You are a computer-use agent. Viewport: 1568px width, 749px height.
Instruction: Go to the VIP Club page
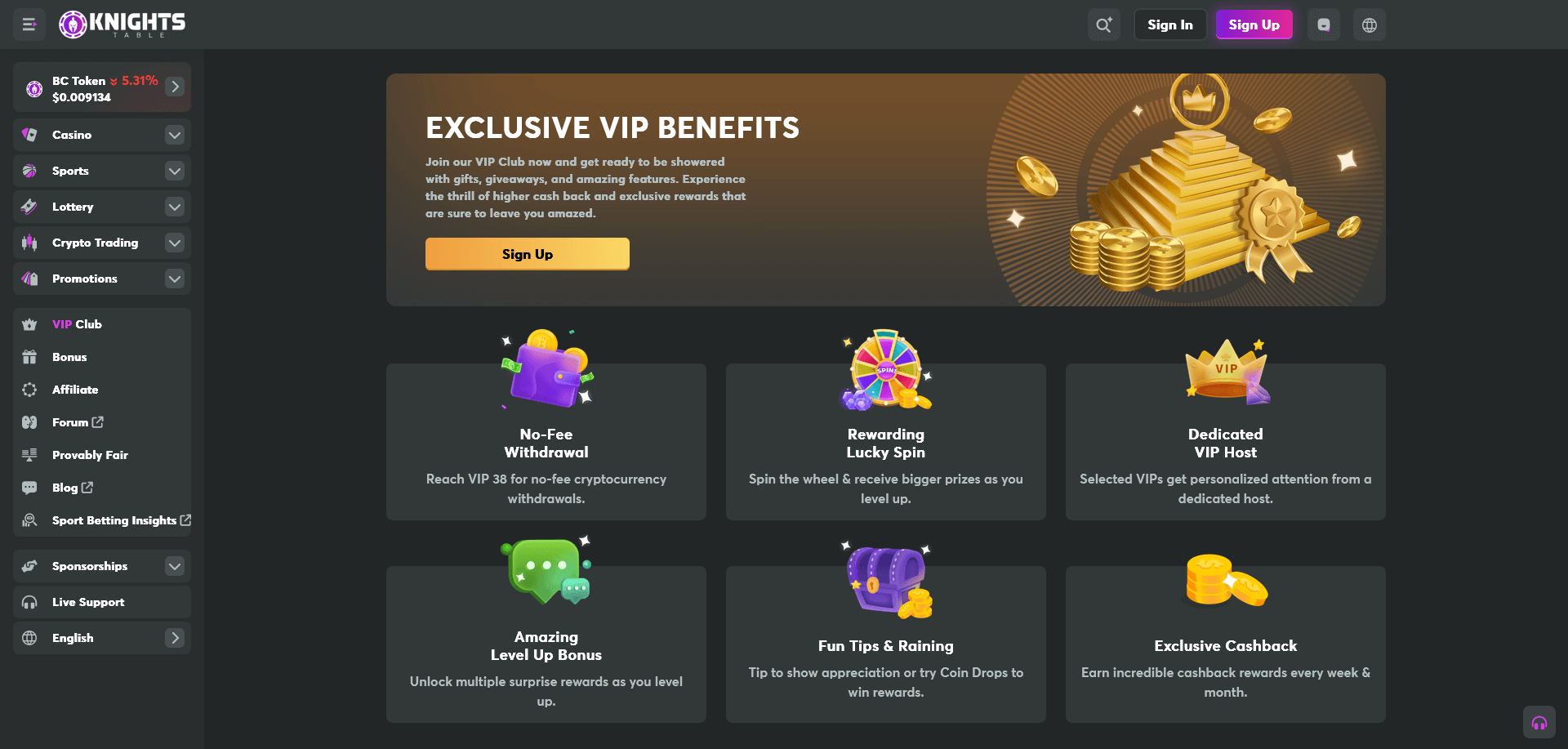pyautogui.click(x=77, y=324)
